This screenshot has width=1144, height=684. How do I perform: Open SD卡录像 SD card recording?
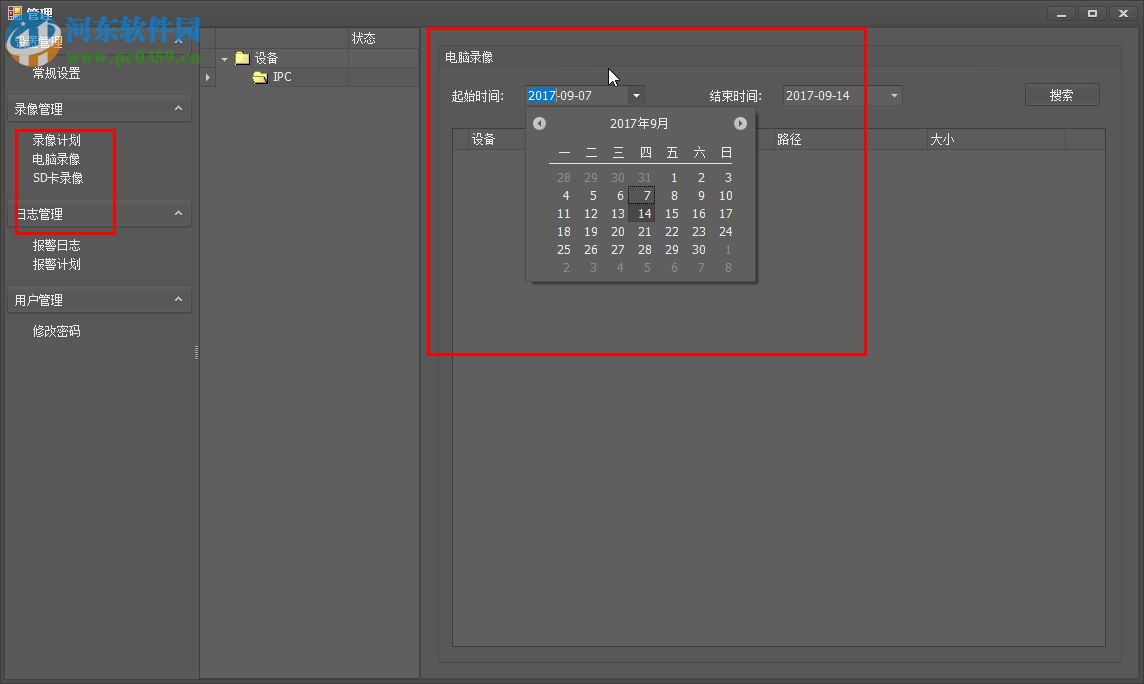[58, 177]
